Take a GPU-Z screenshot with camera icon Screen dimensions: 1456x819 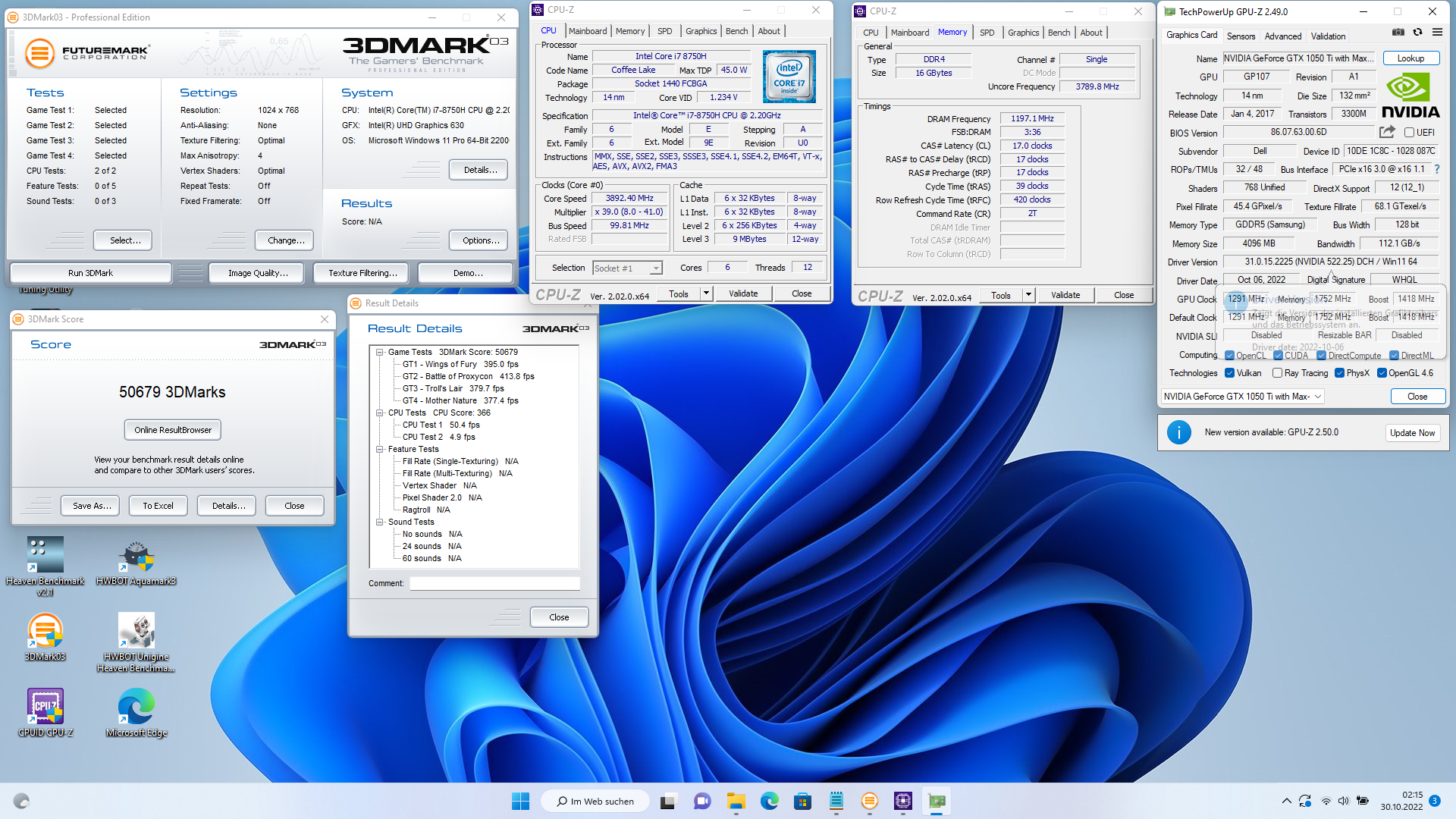(1398, 32)
